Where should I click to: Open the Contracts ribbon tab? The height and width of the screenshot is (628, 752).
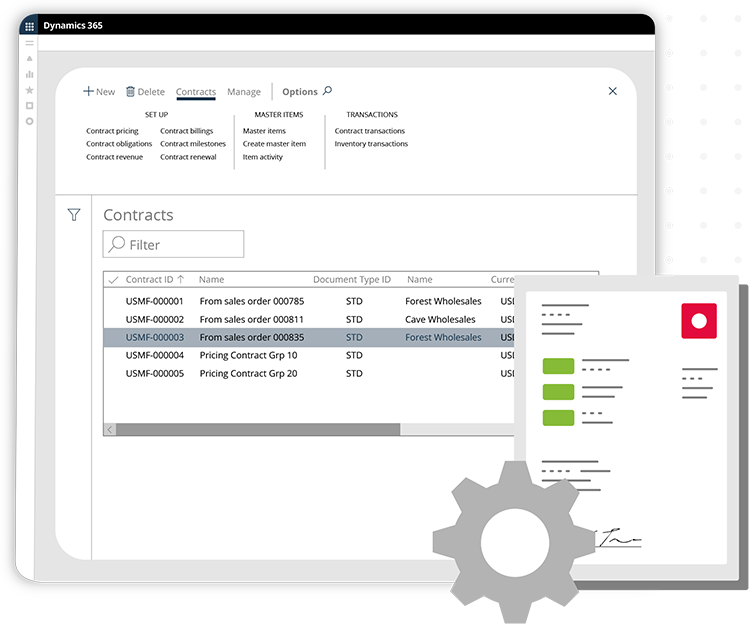(x=196, y=92)
